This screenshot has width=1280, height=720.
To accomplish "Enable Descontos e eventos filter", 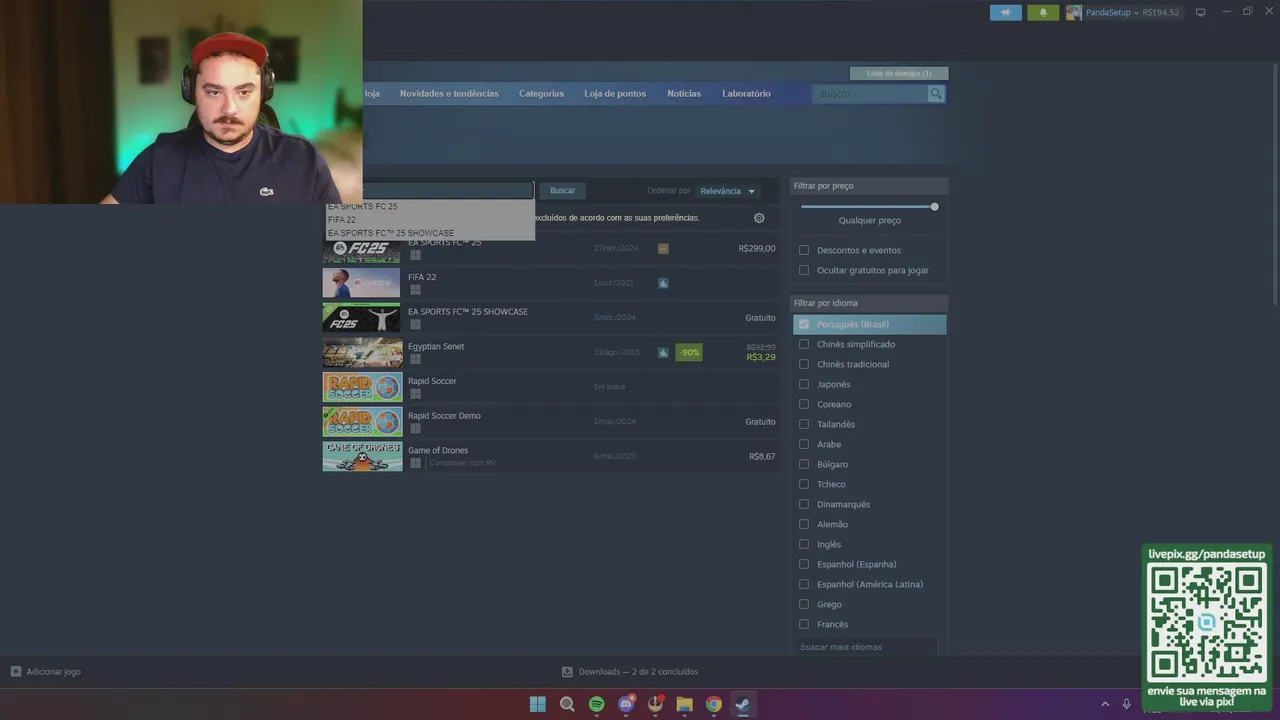I will [804, 250].
